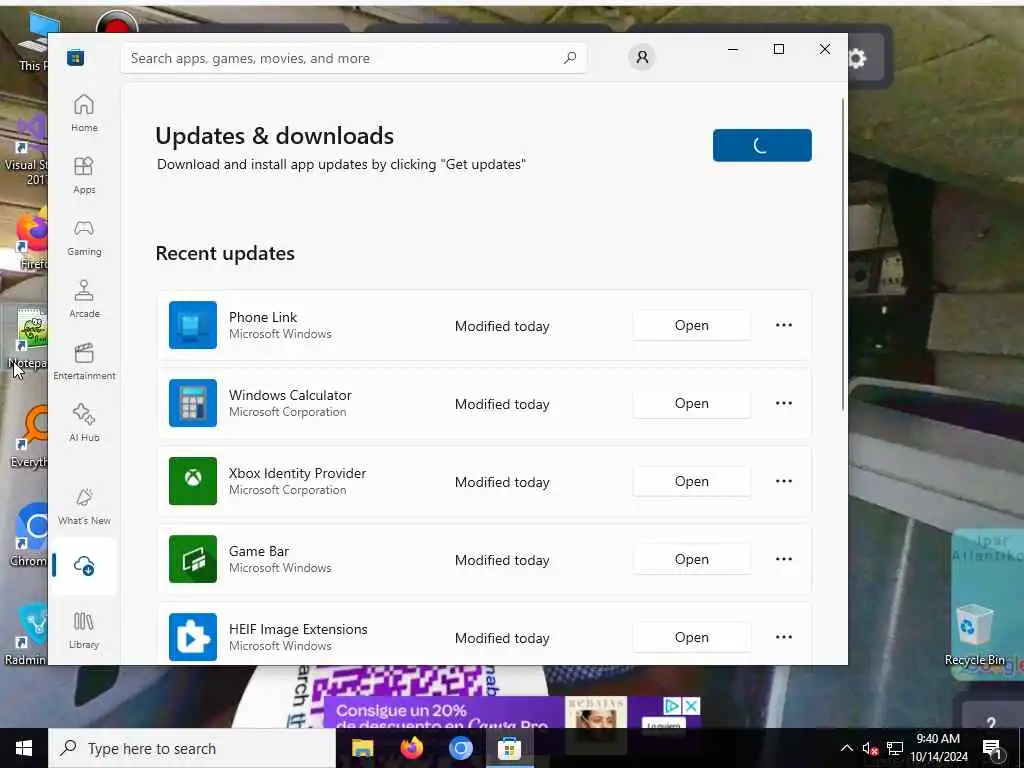Image resolution: width=1024 pixels, height=768 pixels.
Task: Open File Explorer from the taskbar
Action: (362, 748)
